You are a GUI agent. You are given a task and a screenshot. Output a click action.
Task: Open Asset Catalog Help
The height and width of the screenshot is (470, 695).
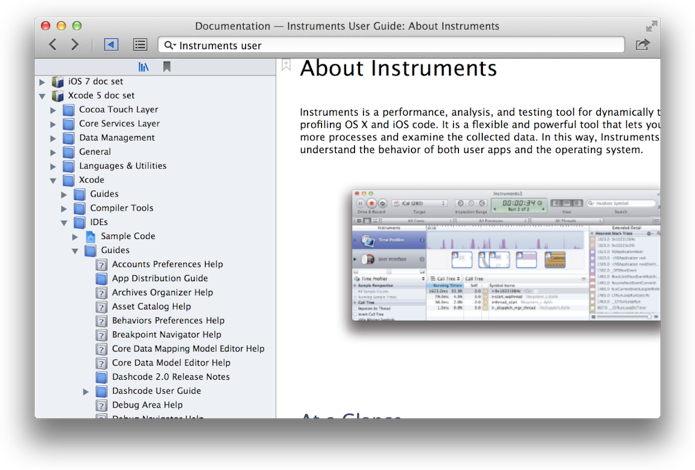tap(151, 306)
